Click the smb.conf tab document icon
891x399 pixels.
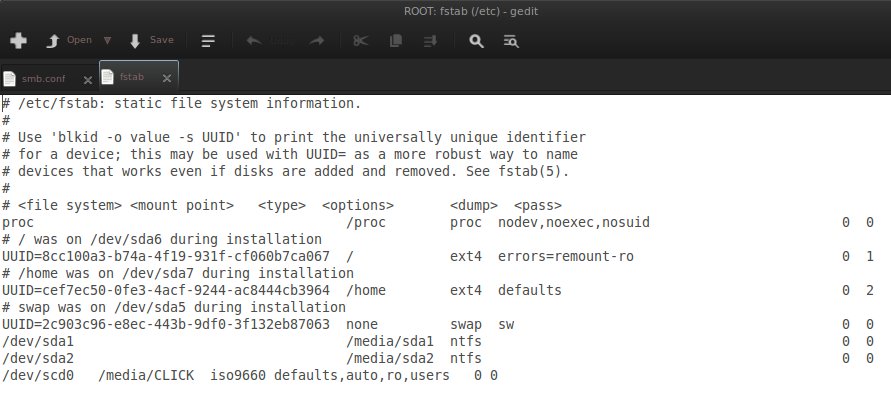[9, 79]
